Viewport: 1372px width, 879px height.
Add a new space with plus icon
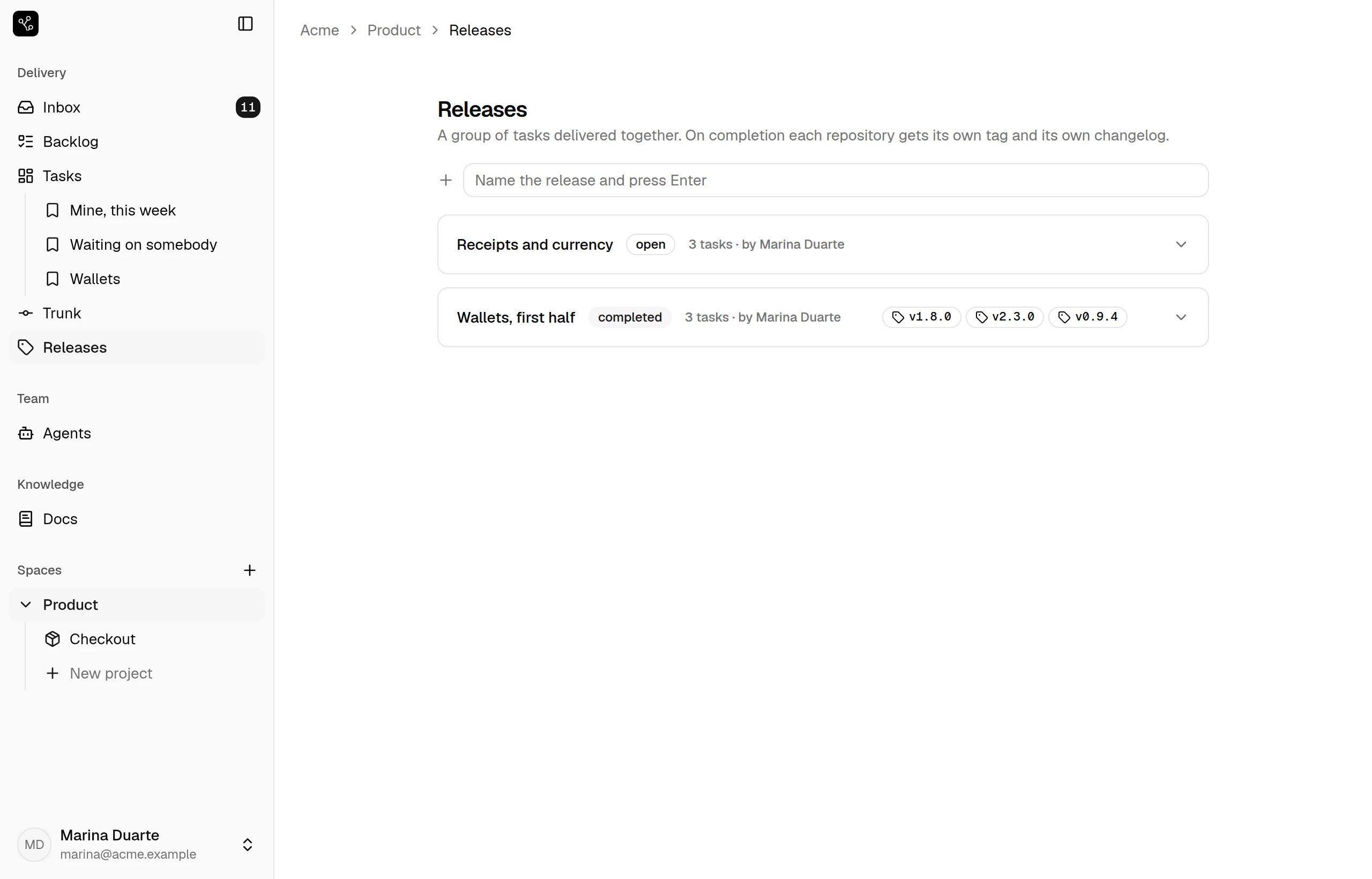(x=249, y=570)
